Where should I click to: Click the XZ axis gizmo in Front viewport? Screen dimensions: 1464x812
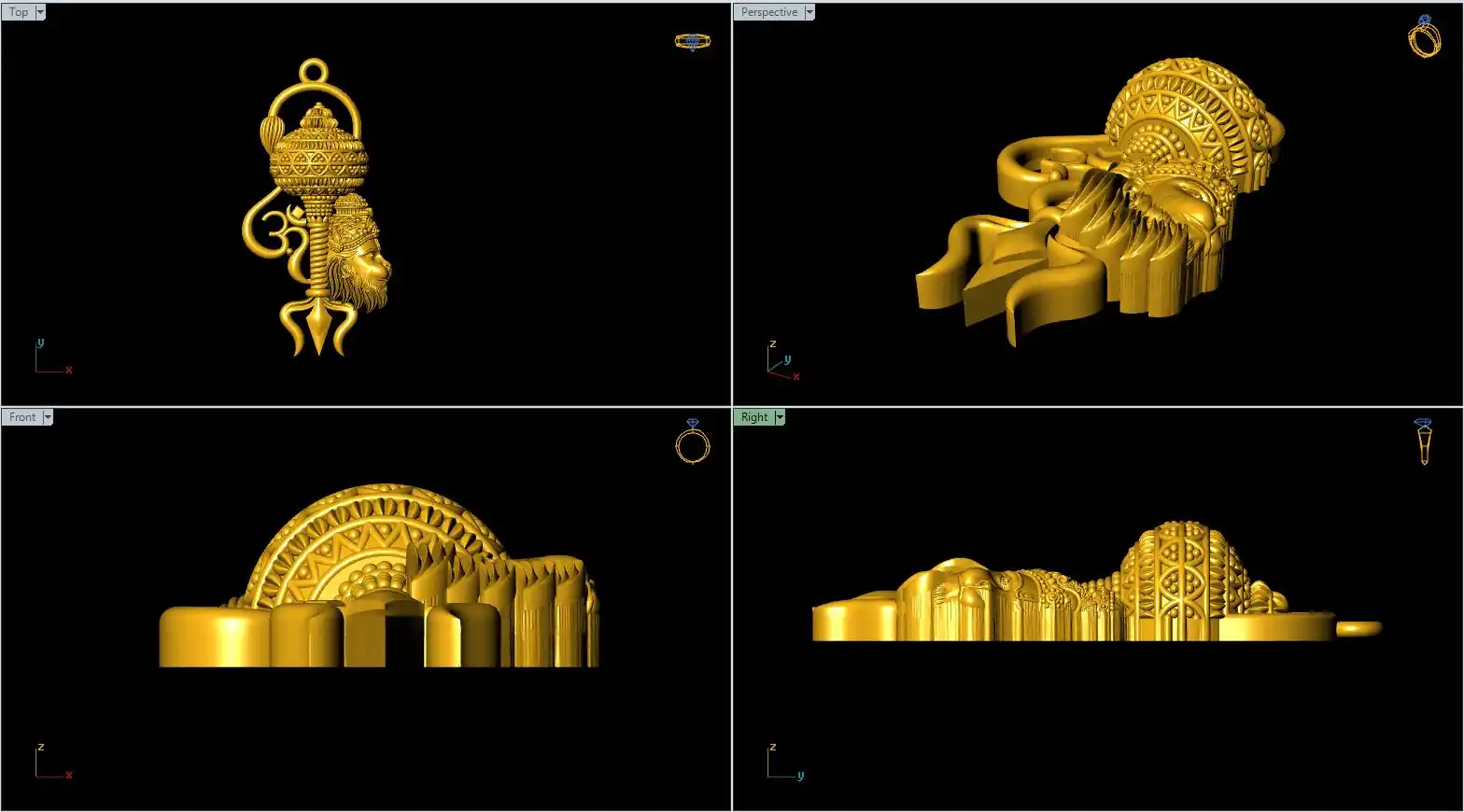(x=51, y=763)
